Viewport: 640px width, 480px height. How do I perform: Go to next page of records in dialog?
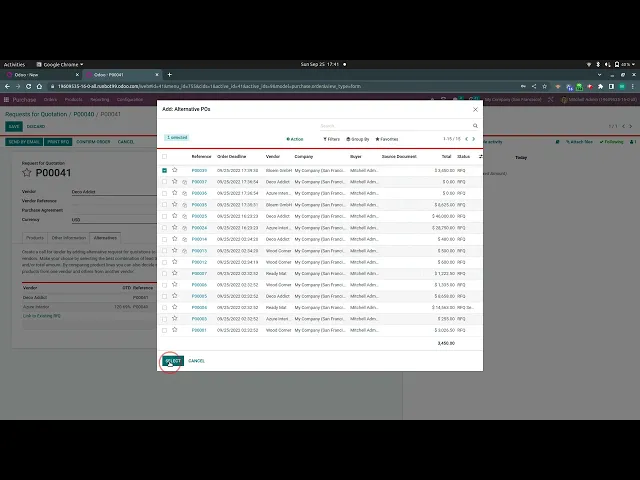[473, 139]
